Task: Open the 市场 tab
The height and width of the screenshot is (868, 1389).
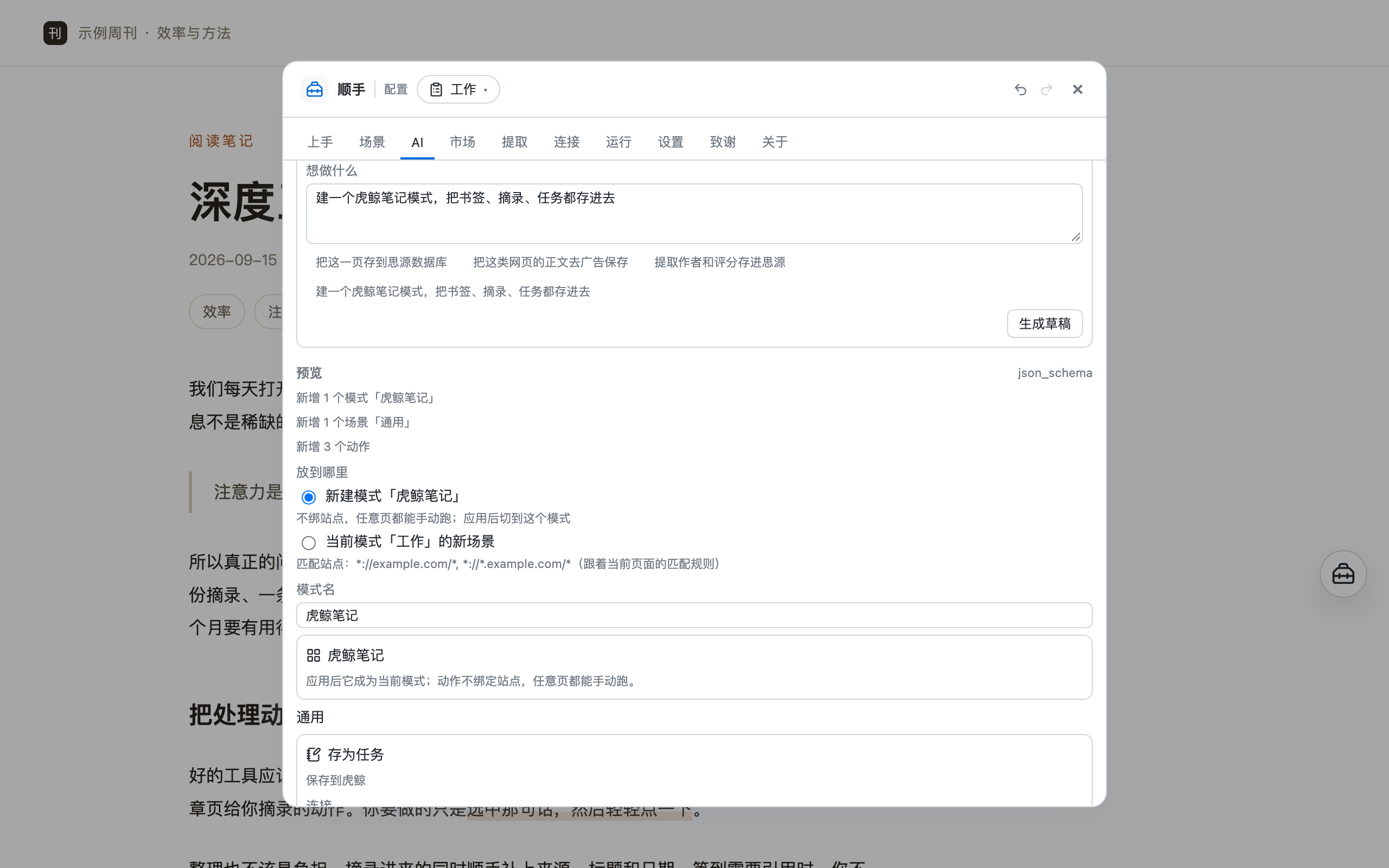Action: click(x=462, y=142)
